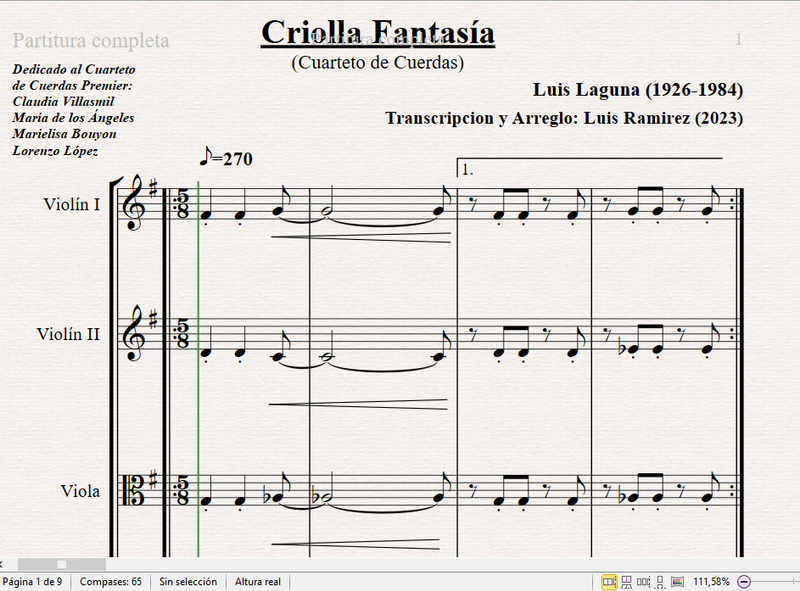Image resolution: width=800 pixels, height=591 pixels.
Task: Select the 5/8 time signature in Violín II
Action: point(183,334)
